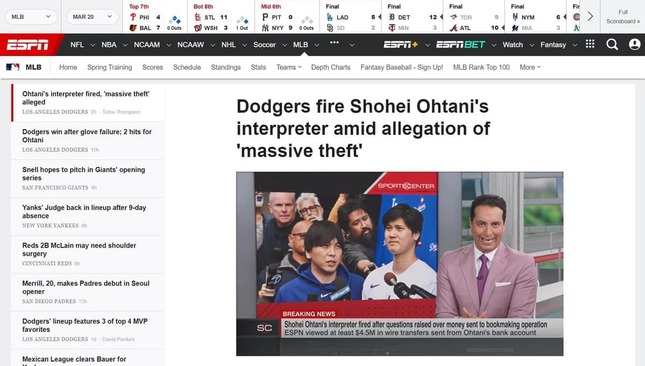645x366 pixels.
Task: Click the Tigers logo in scoreboard
Action: coord(392,17)
